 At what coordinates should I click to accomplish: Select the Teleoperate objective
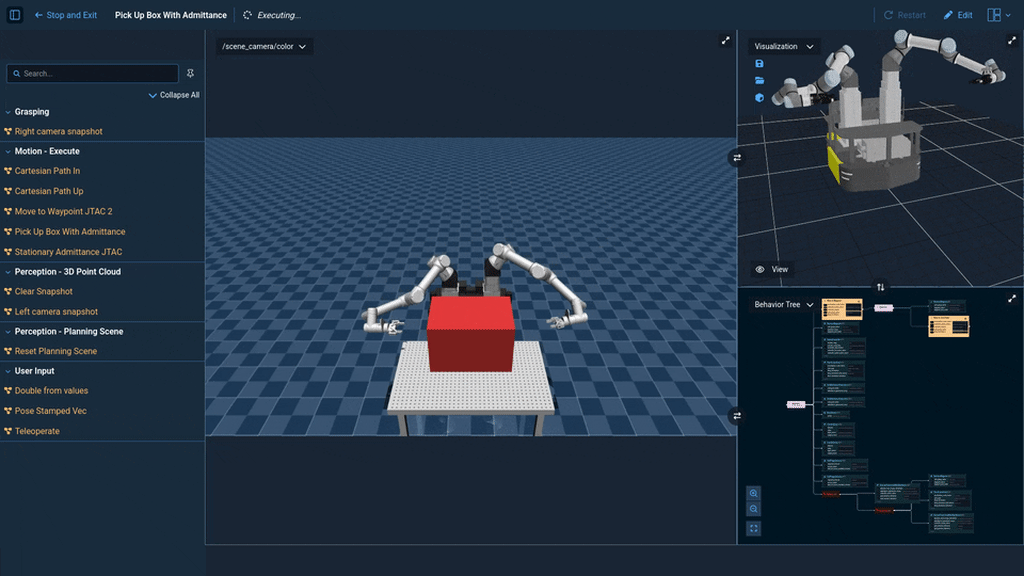click(x=37, y=431)
